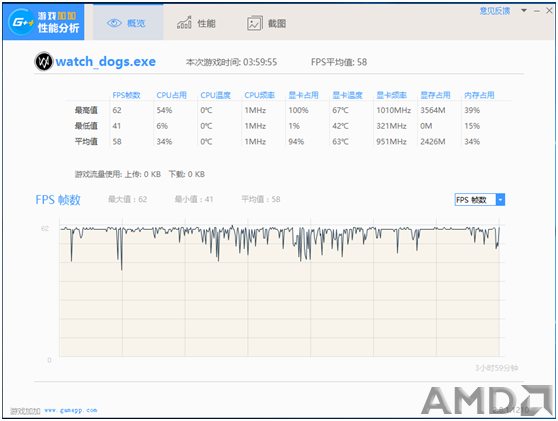Click the max CPU usage 54% cell
The height and width of the screenshot is (421, 558).
tap(164, 110)
